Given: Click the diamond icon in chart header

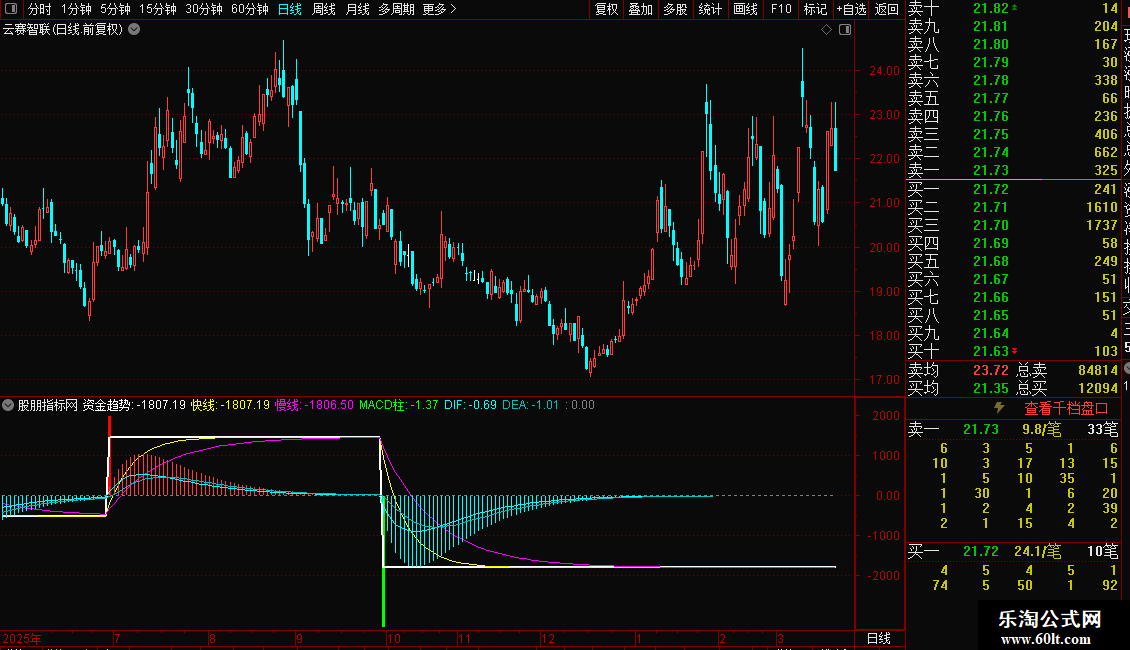Looking at the screenshot, I should pyautogui.click(x=827, y=30).
